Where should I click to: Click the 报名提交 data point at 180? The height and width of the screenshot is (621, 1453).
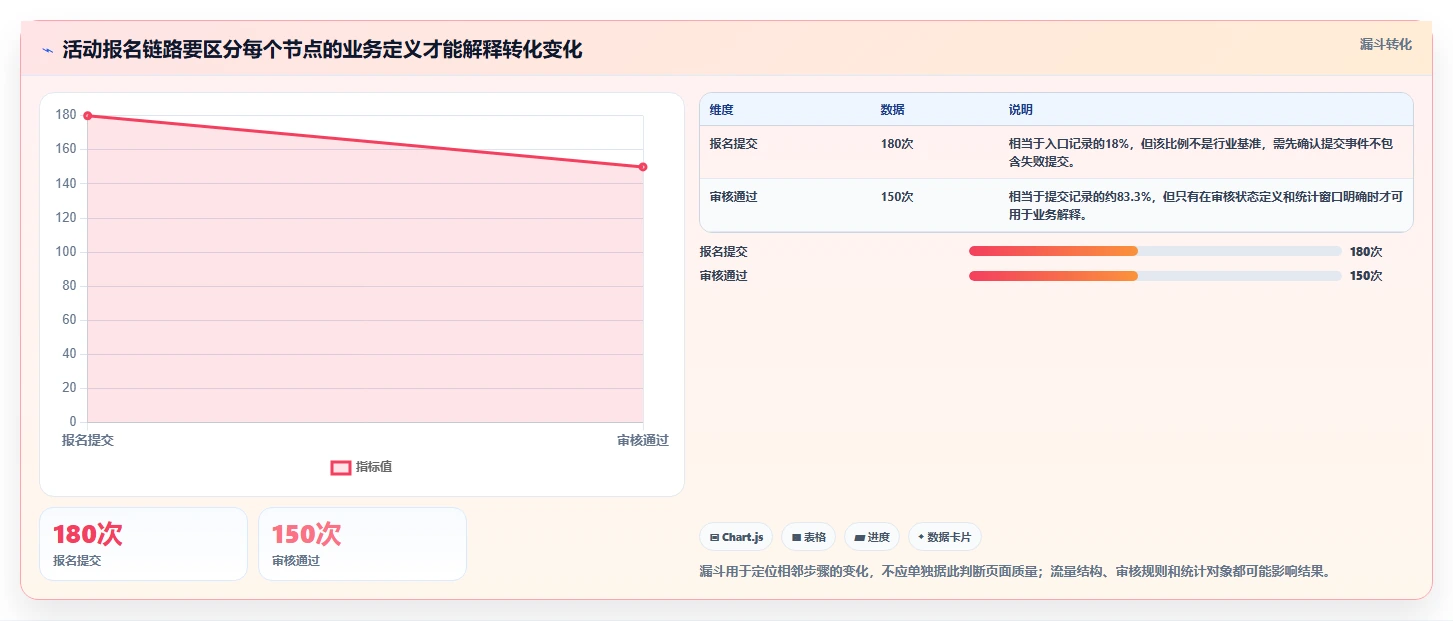pyautogui.click(x=88, y=116)
